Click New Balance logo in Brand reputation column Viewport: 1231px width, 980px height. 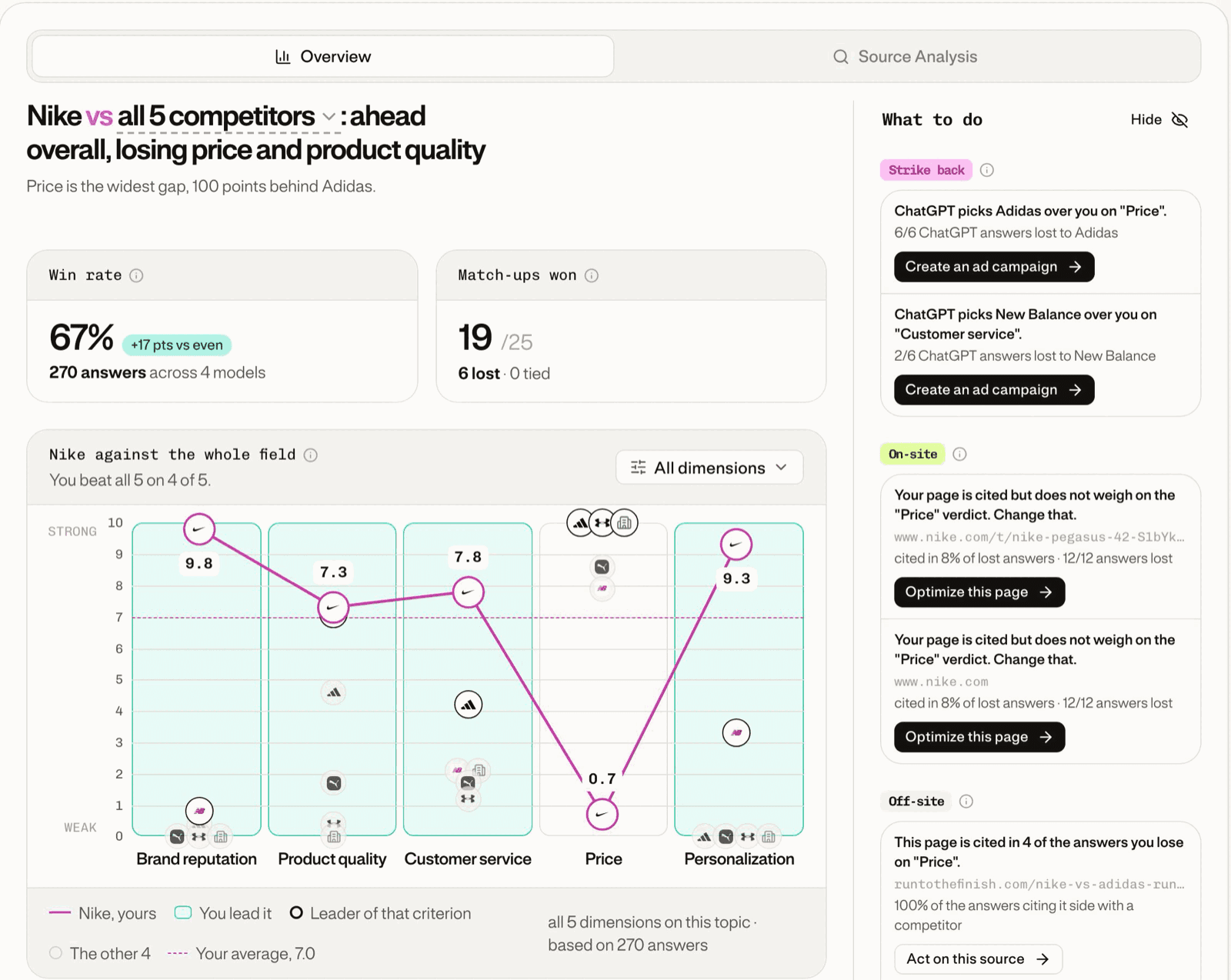(199, 811)
